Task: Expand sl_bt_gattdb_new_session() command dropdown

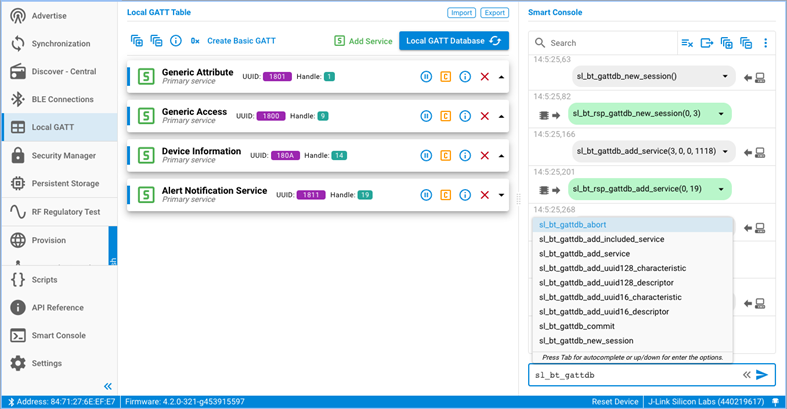Action: [x=725, y=76]
